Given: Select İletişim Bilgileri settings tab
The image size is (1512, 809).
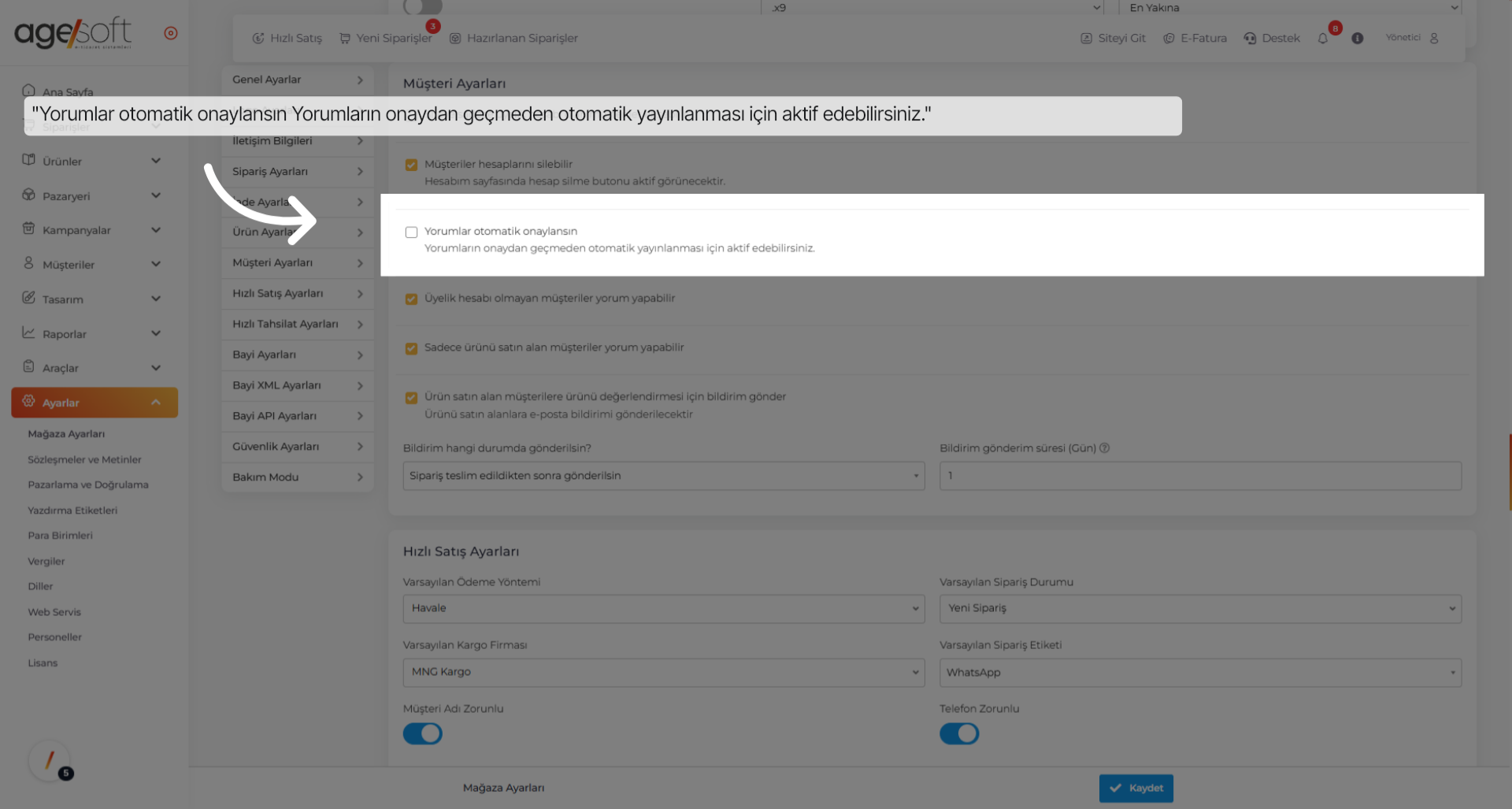Looking at the screenshot, I should [x=298, y=141].
